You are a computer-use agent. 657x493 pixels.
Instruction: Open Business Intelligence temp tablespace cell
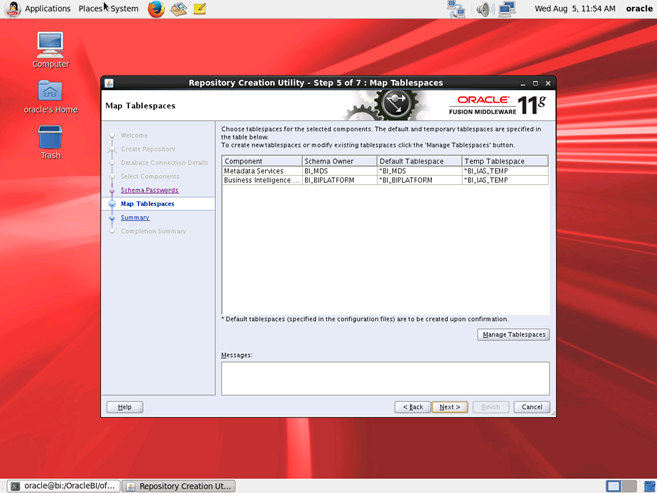tap(505, 180)
